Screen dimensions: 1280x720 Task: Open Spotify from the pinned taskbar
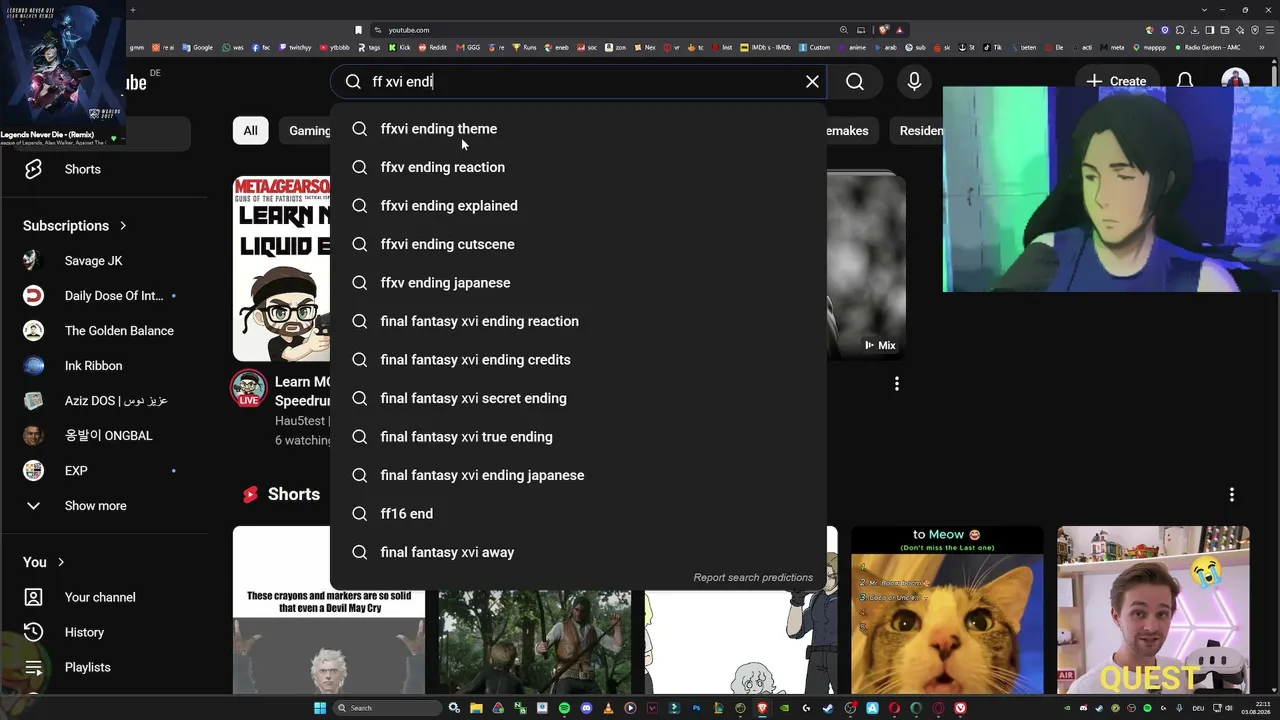564,708
